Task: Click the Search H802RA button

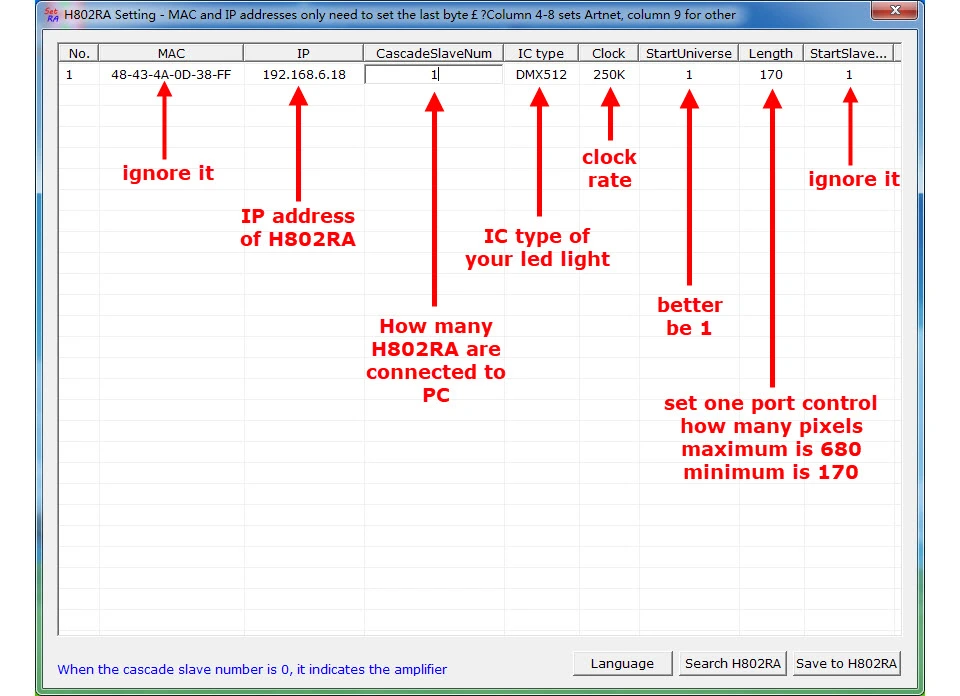Action: click(x=732, y=664)
